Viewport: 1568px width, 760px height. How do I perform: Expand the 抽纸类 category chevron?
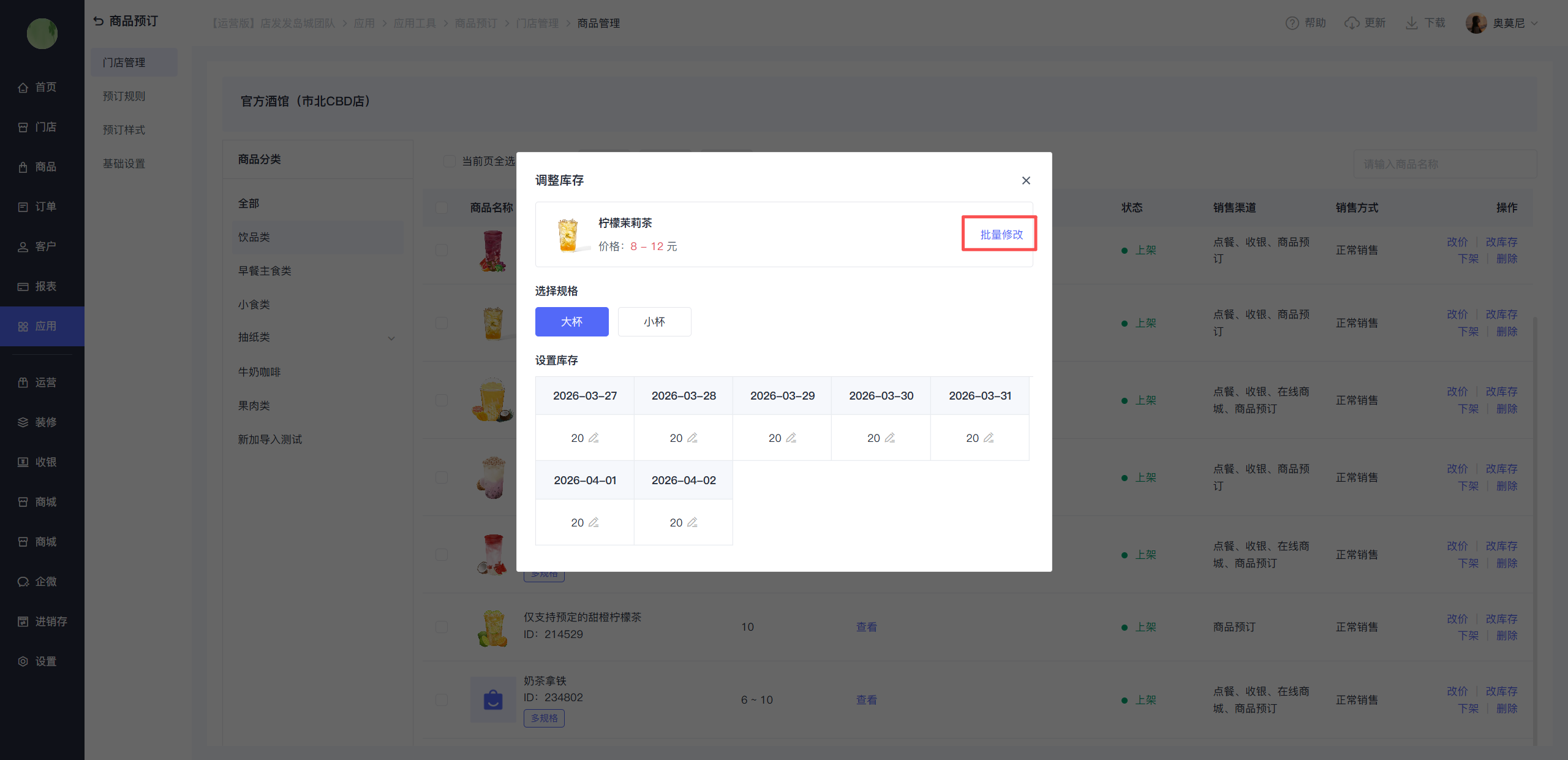[x=391, y=338]
